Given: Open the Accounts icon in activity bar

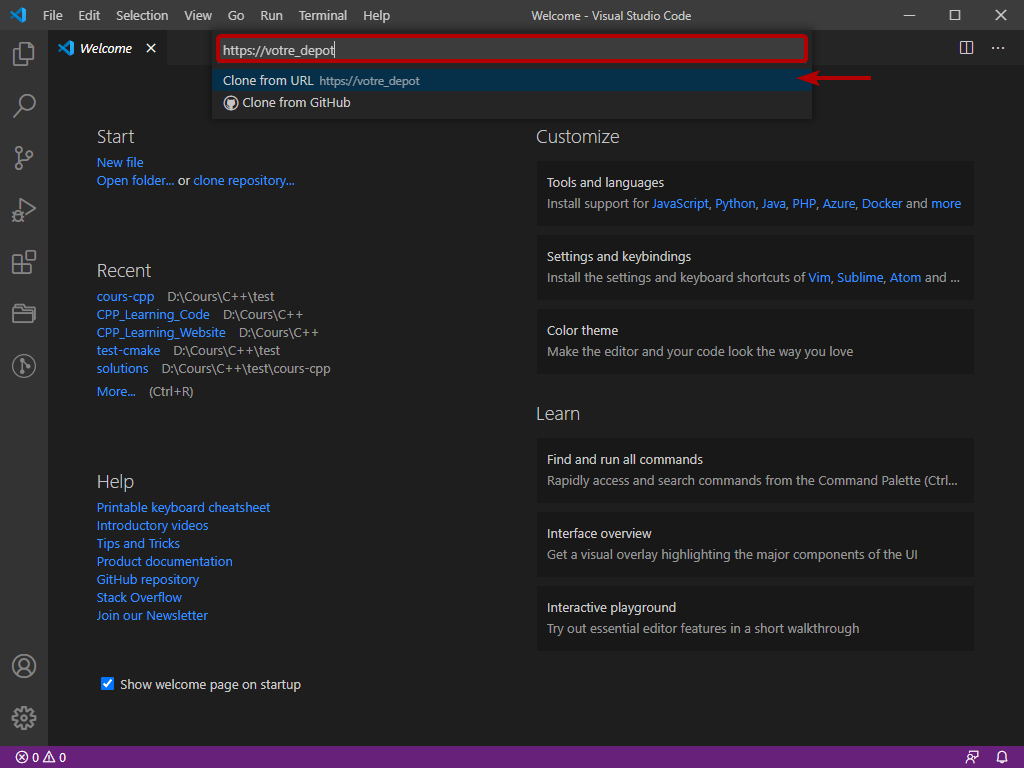Looking at the screenshot, I should pos(24,666).
